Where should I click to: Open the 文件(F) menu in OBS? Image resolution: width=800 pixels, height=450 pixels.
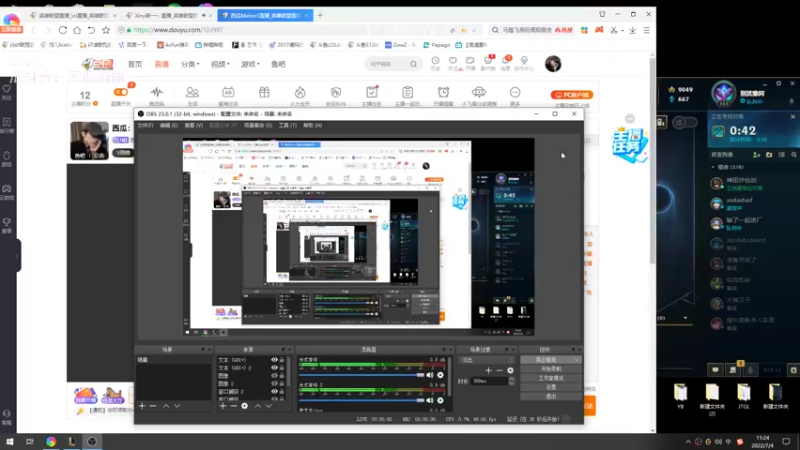[x=145, y=125]
